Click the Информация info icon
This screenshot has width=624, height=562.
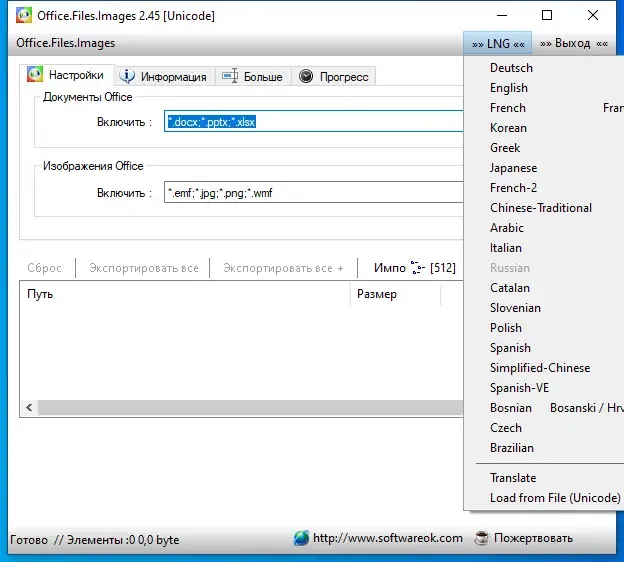tap(127, 76)
